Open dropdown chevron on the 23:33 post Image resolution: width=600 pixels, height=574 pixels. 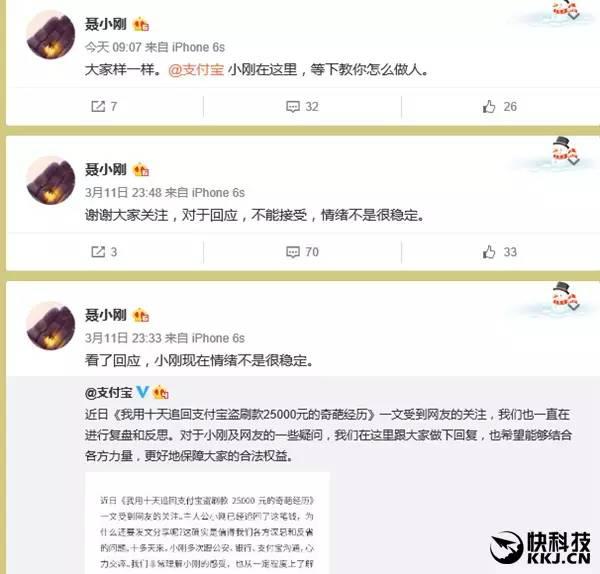(x=574, y=306)
